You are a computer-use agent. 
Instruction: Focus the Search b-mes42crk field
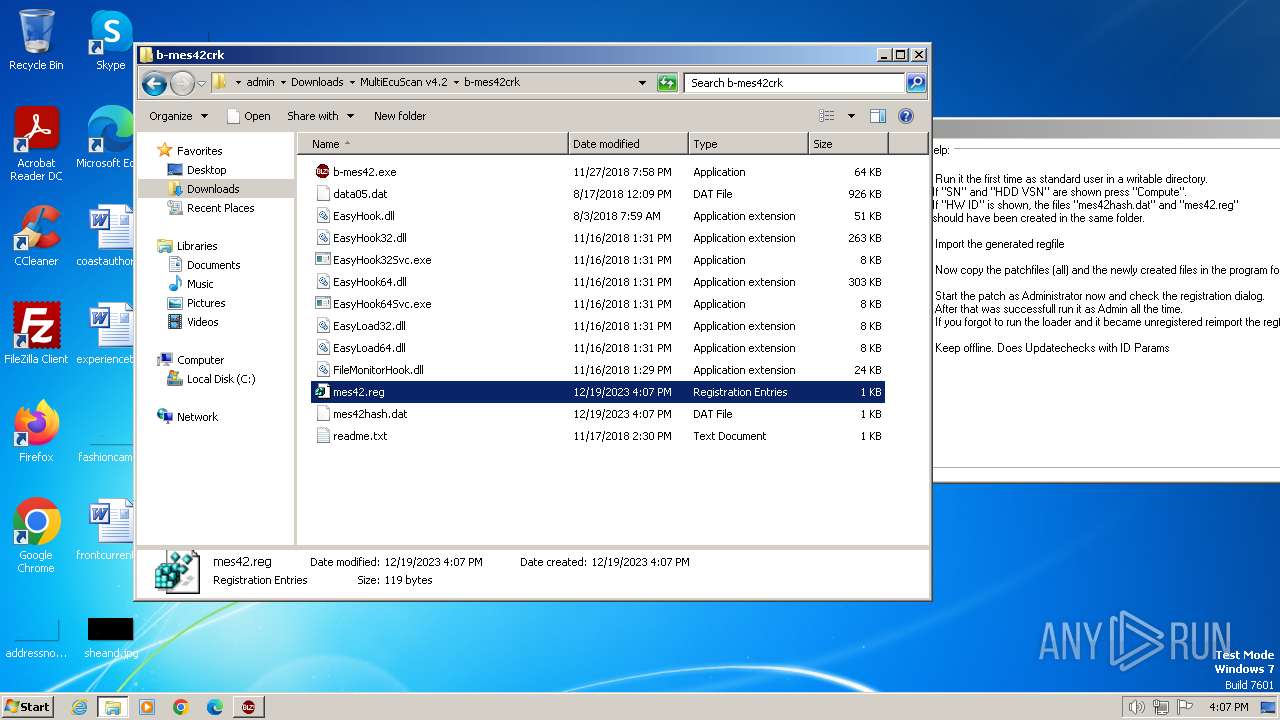pos(795,83)
